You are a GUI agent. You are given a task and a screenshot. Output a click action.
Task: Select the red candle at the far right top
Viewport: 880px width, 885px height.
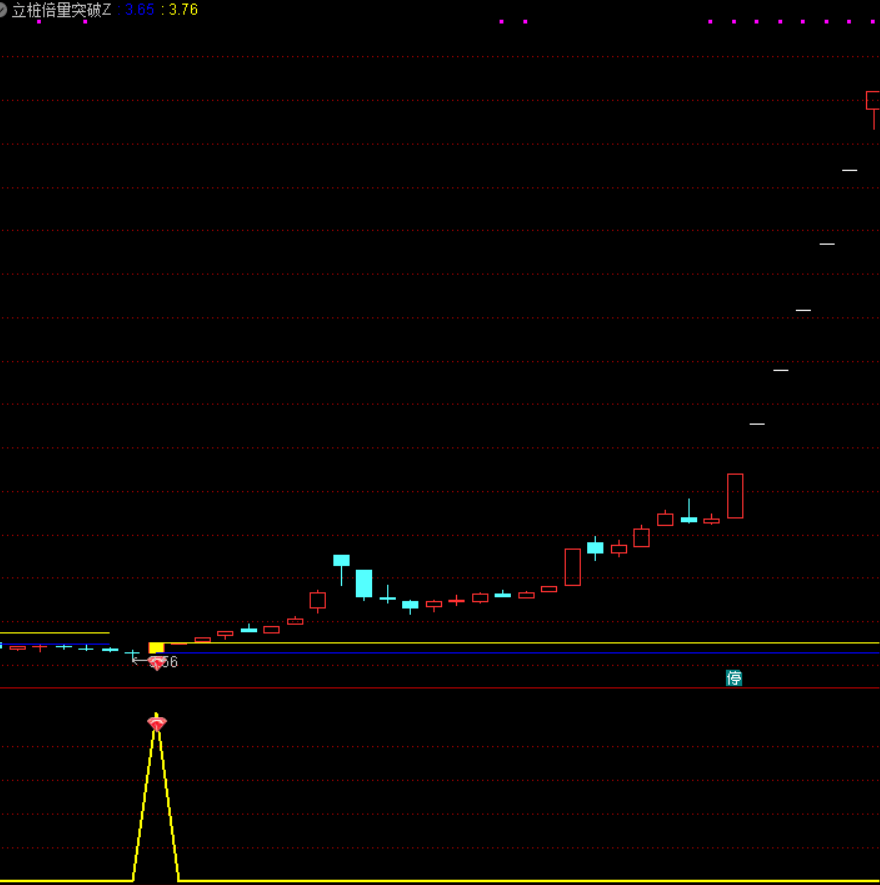[873, 100]
